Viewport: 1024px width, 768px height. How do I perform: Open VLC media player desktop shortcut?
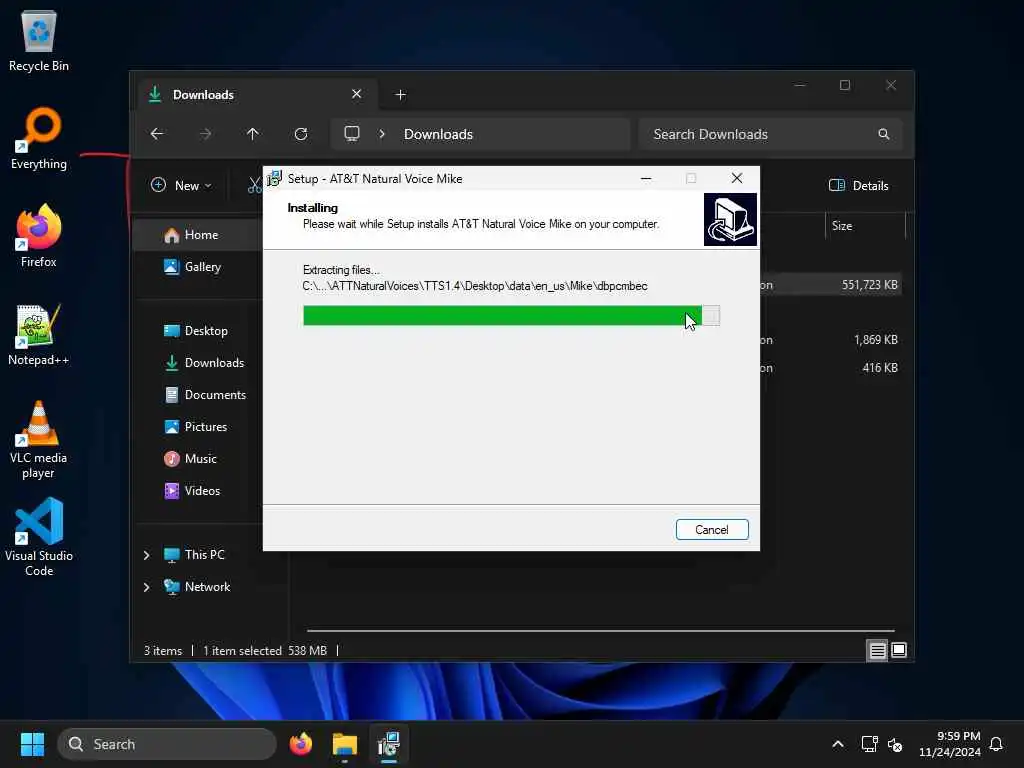point(39,439)
